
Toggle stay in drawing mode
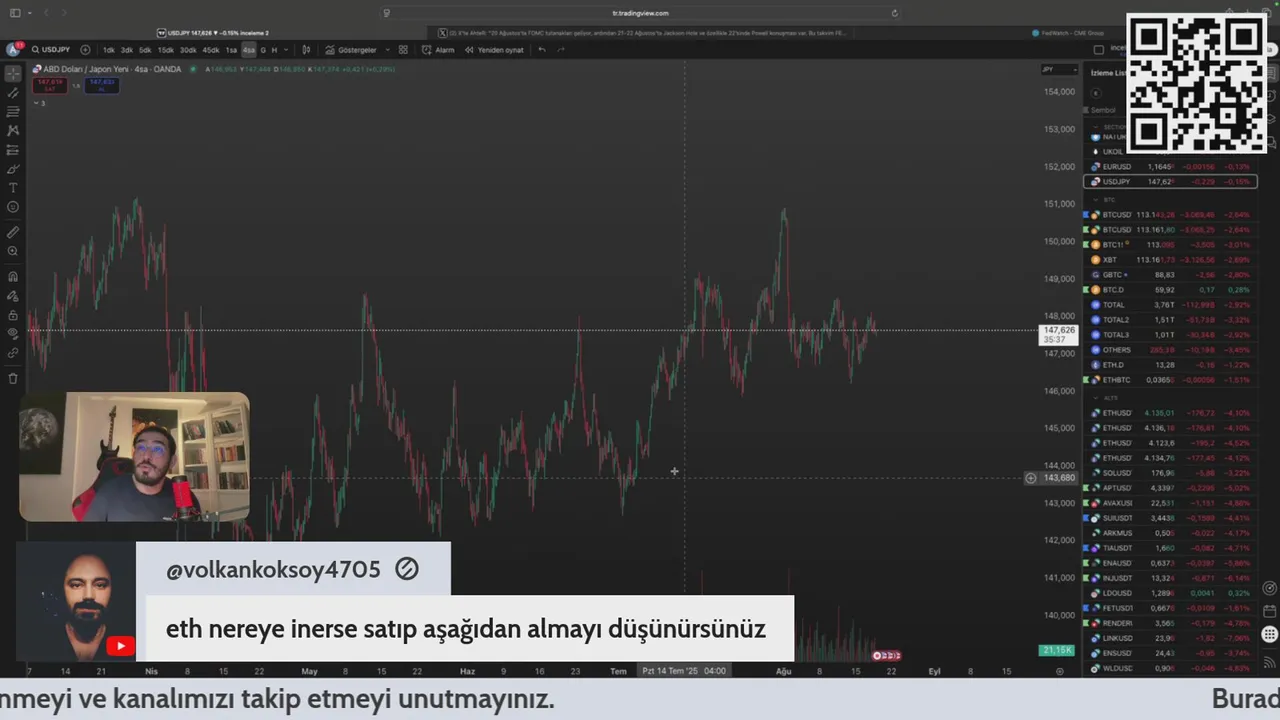pyautogui.click(x=13, y=296)
